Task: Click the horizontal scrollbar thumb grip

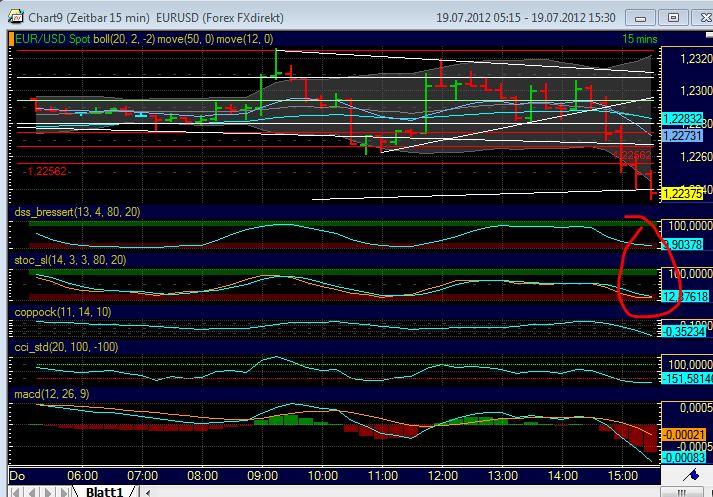Action: click(x=681, y=492)
